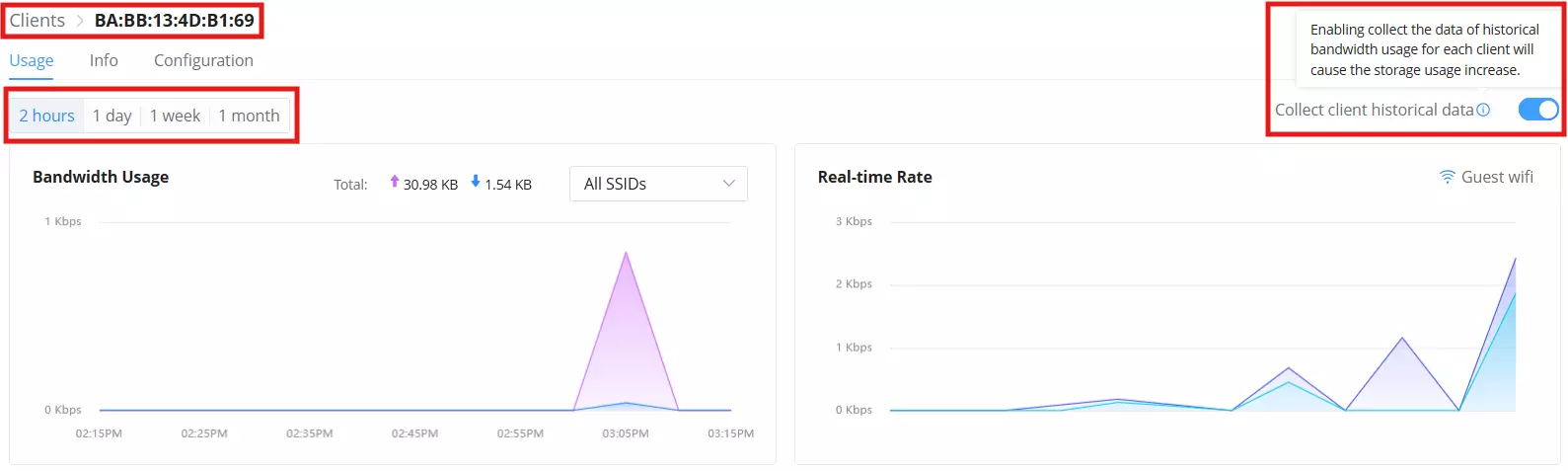Click the bandwidth peak at 03:05PM
The width and height of the screenshot is (1568, 471).
pyautogui.click(x=626, y=254)
